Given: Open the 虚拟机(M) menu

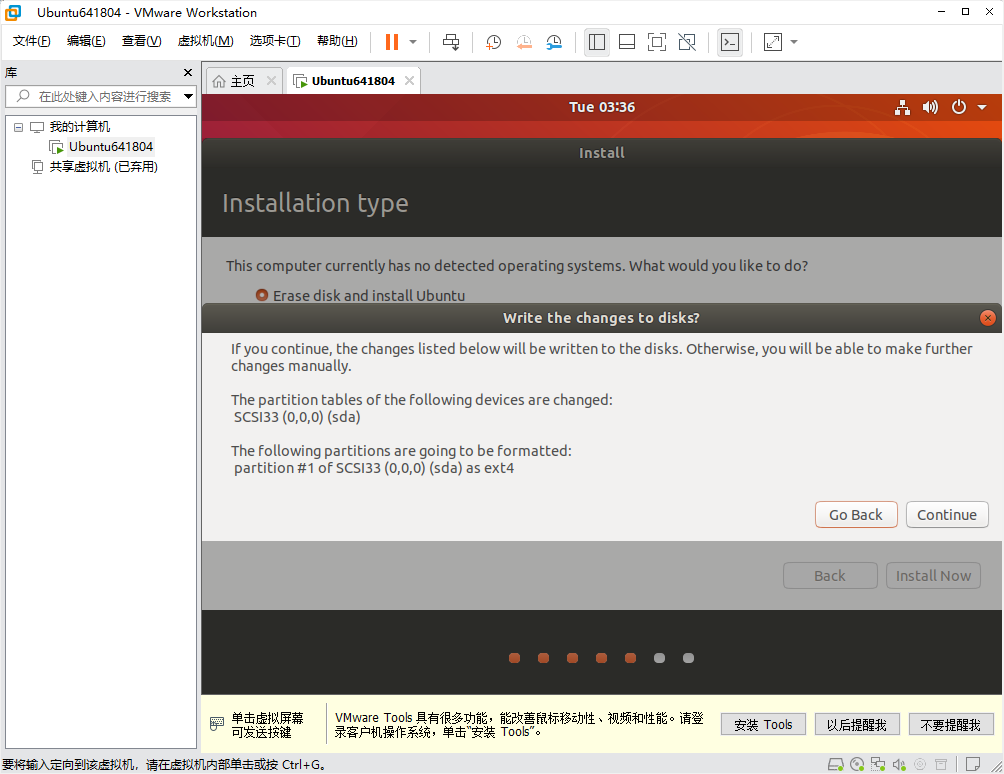Looking at the screenshot, I should (x=205, y=41).
